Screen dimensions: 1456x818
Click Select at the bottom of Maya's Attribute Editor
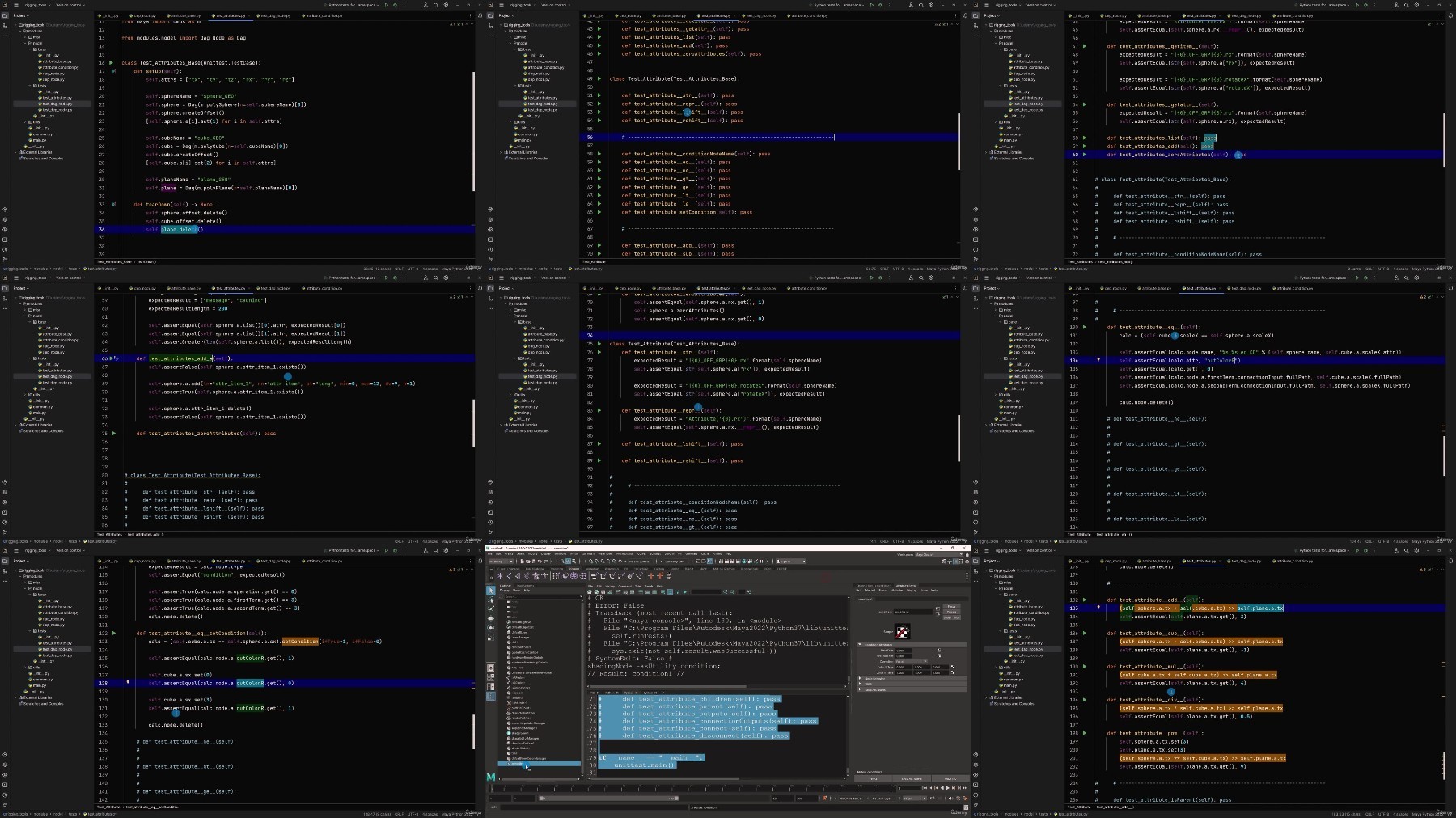click(x=873, y=778)
